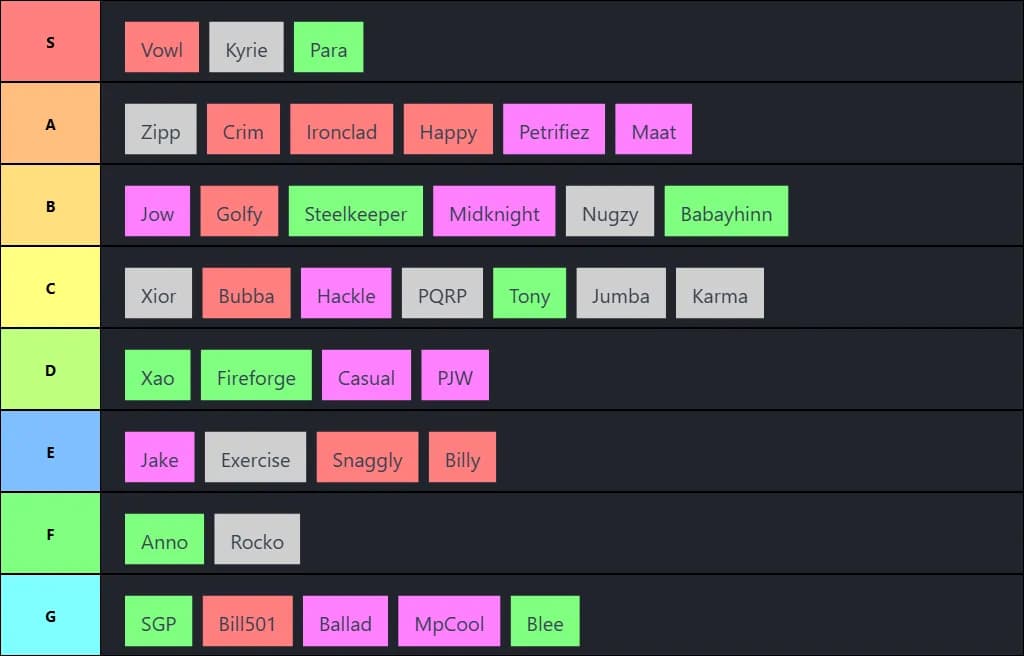Click the PQRP tile in C tier
The height and width of the screenshot is (656, 1024).
[x=442, y=294]
